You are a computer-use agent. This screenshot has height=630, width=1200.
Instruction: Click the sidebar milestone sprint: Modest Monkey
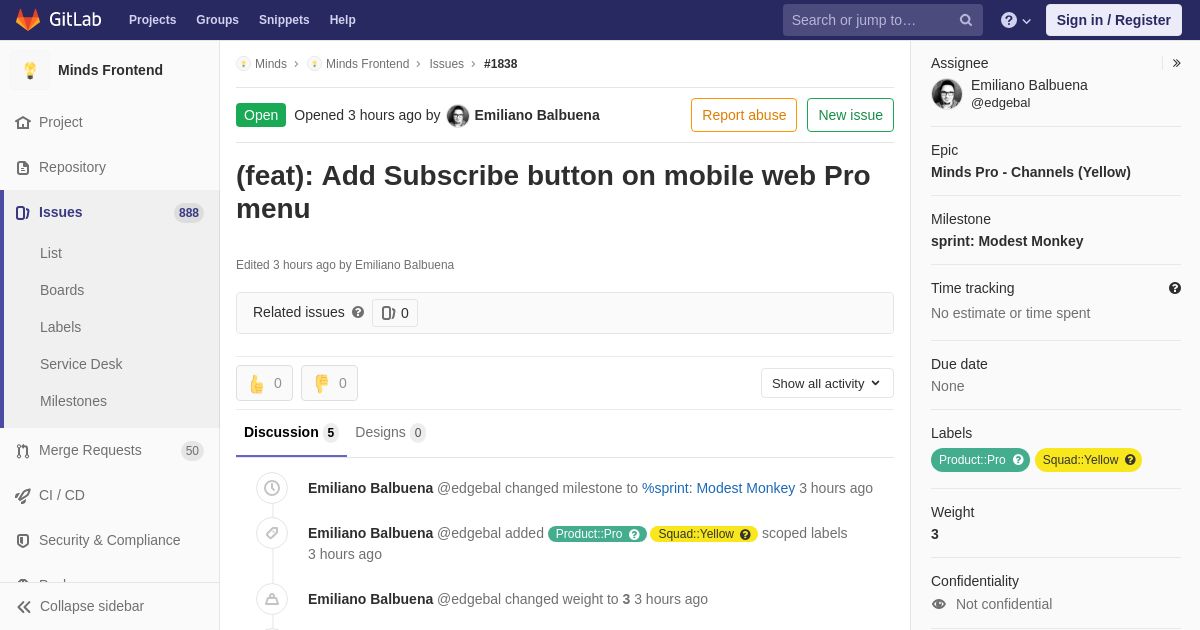click(x=1007, y=241)
